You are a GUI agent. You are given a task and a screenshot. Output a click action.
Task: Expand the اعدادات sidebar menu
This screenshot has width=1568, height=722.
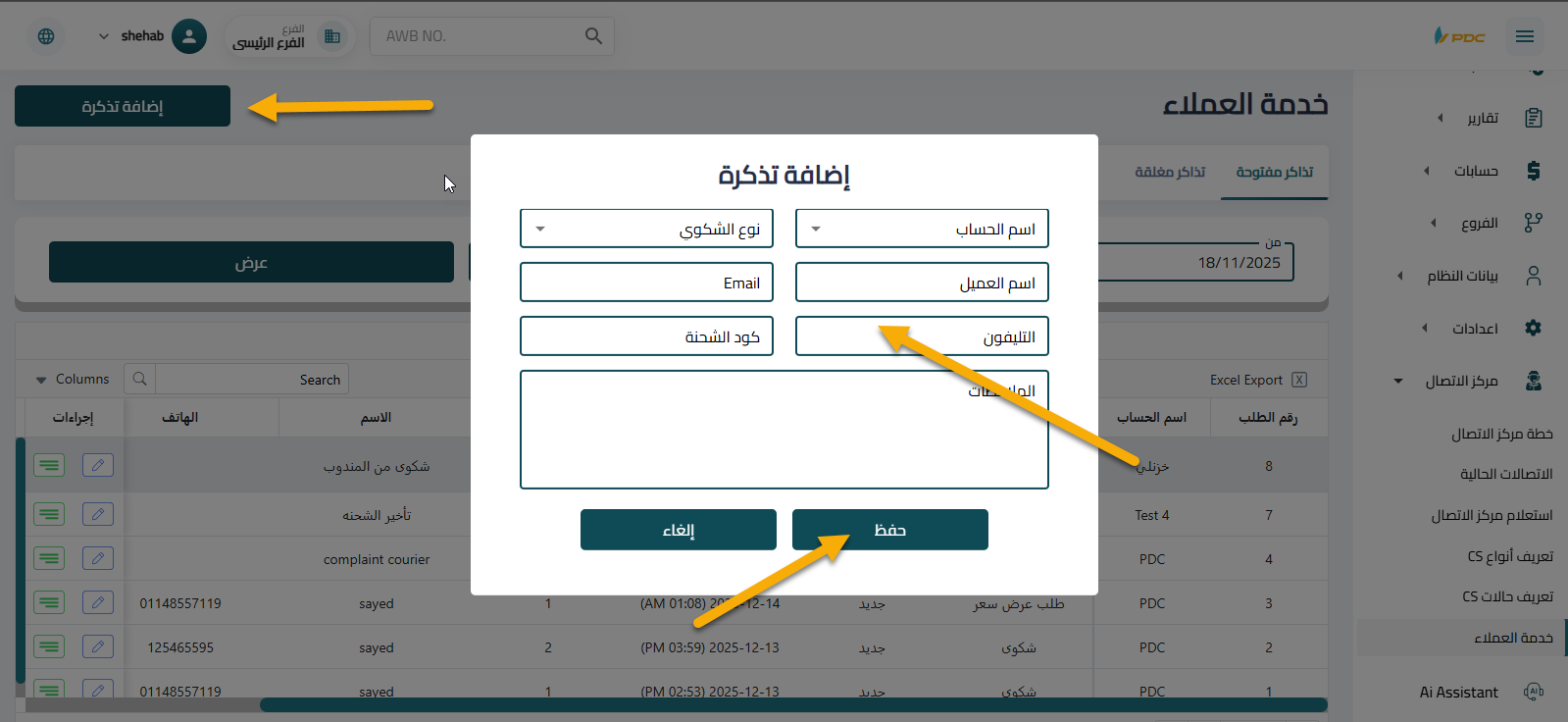[1425, 328]
